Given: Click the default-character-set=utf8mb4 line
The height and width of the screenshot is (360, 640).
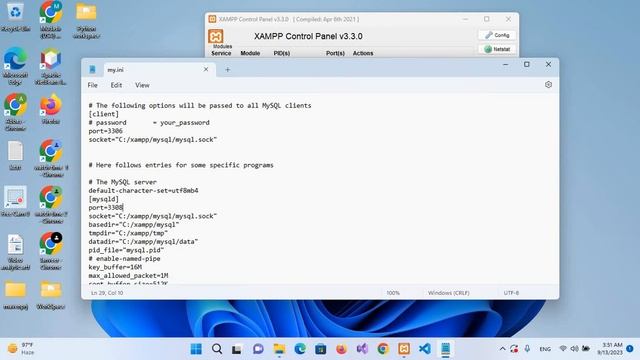Looking at the screenshot, I should 143,191.
